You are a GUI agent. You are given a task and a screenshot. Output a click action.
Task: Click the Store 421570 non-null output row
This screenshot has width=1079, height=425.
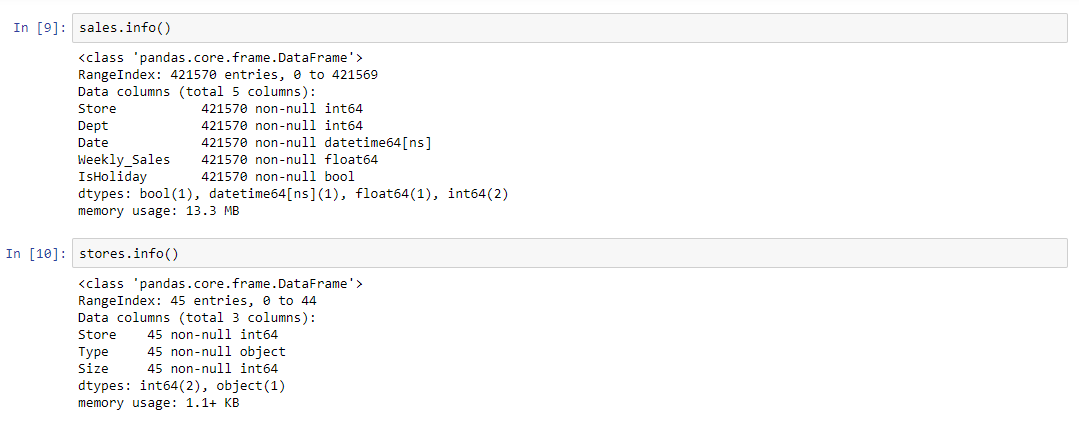click(x=220, y=109)
